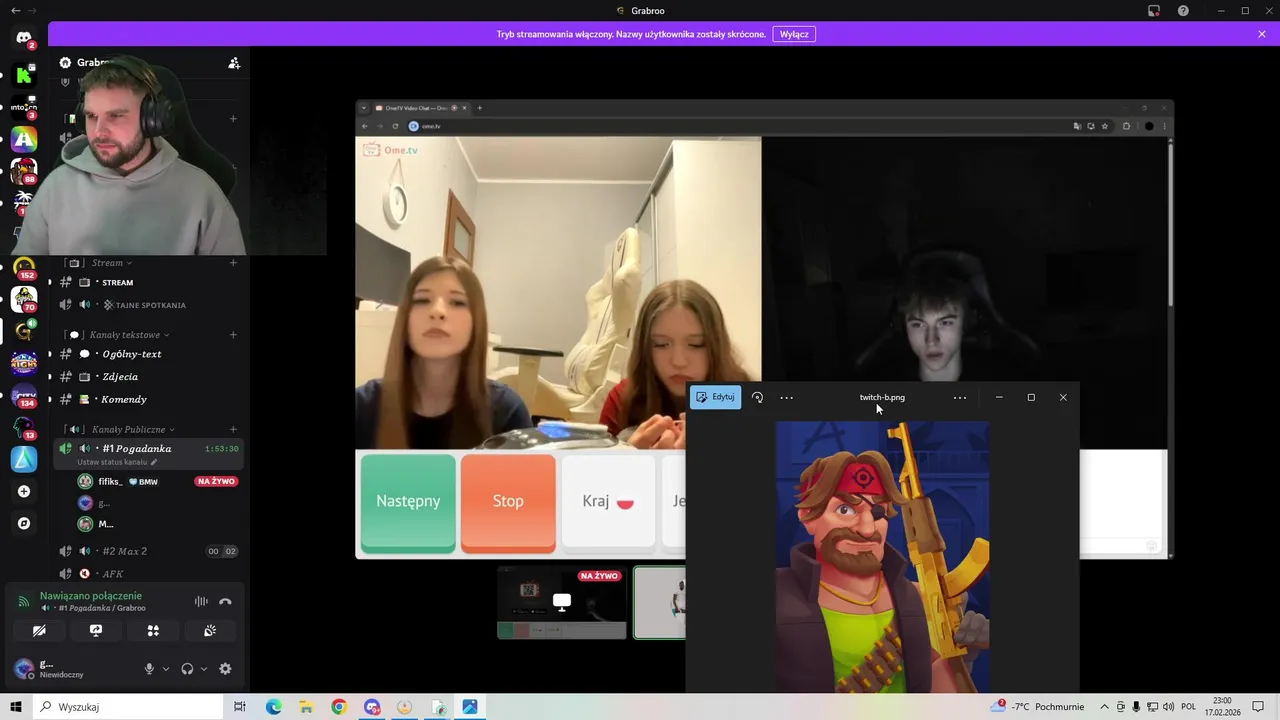The image size is (1280, 720).
Task: Mute the microphone
Action: tap(149, 669)
